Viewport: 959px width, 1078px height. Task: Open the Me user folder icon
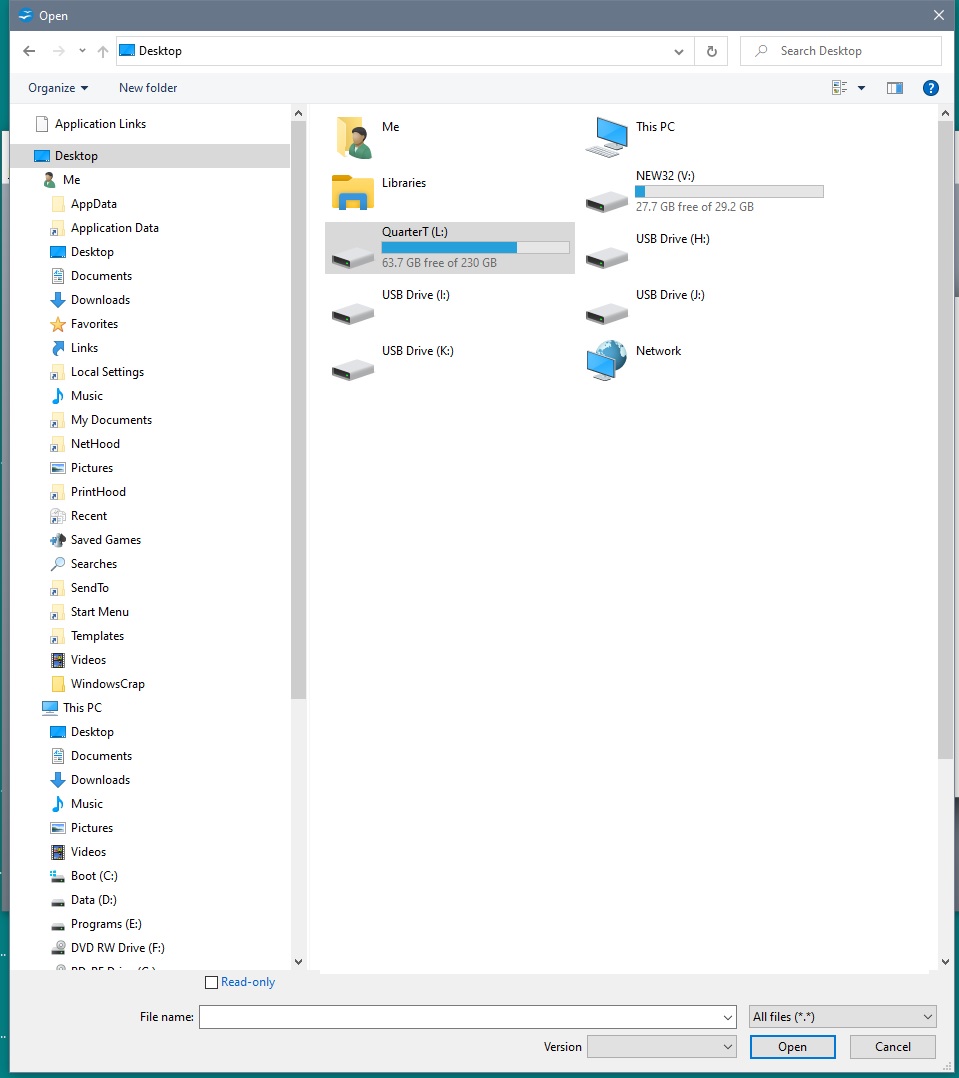(x=353, y=137)
